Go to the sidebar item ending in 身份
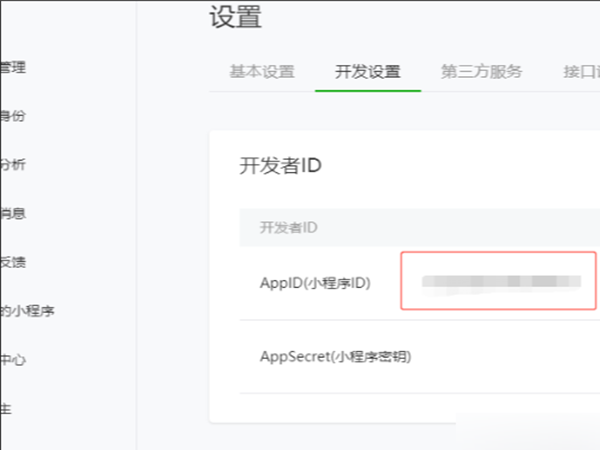The height and width of the screenshot is (450, 600). (13, 116)
